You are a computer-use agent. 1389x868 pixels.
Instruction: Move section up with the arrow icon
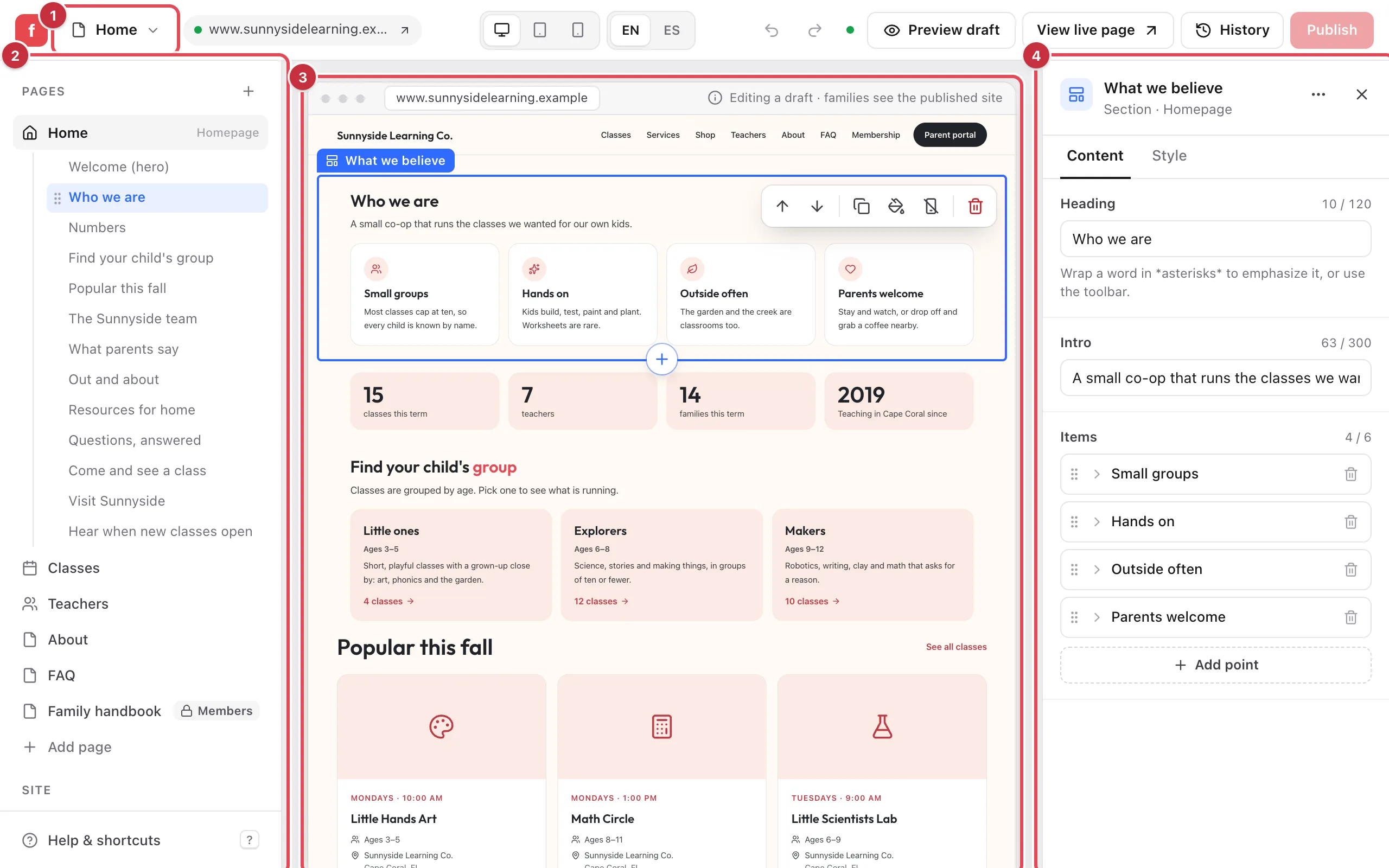782,206
